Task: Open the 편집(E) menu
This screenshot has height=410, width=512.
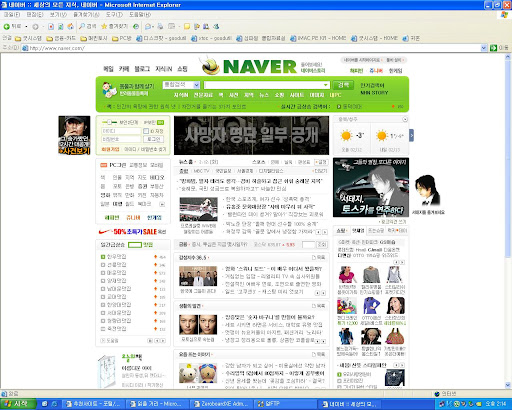Action: click(35, 15)
